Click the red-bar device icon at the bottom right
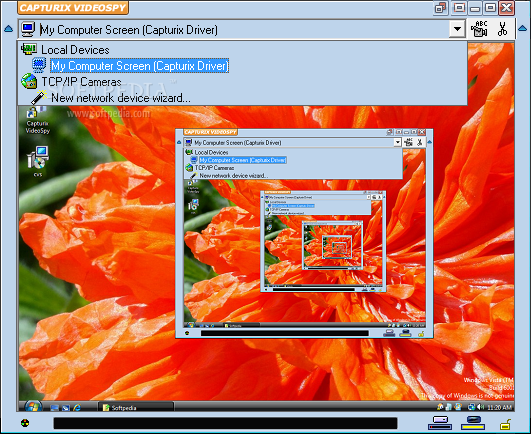The image size is (531, 434). [440, 423]
